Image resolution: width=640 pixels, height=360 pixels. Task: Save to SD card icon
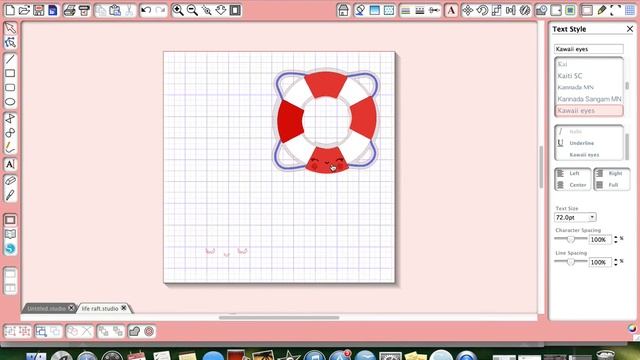click(x=53, y=10)
